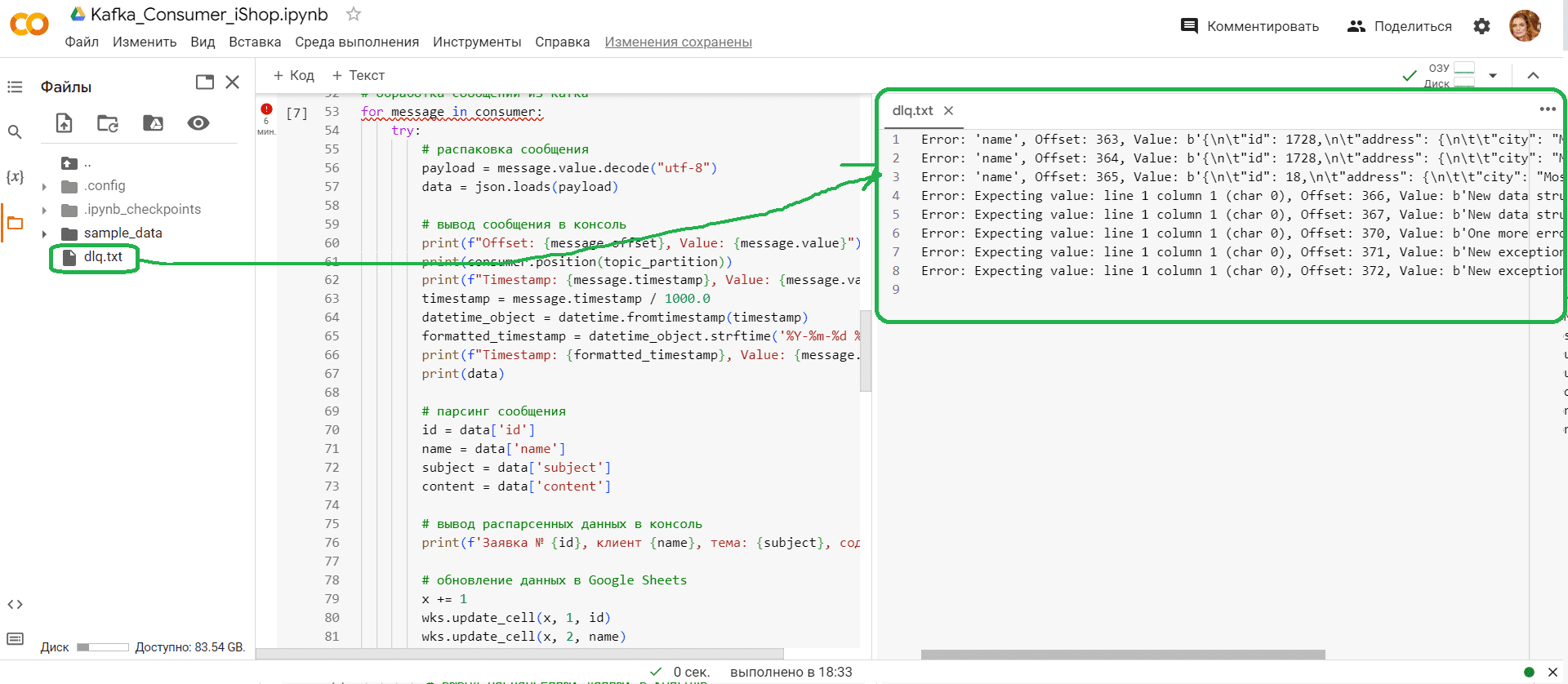Open the terminal icon at bottom left
The image size is (1568, 684).
point(15,638)
